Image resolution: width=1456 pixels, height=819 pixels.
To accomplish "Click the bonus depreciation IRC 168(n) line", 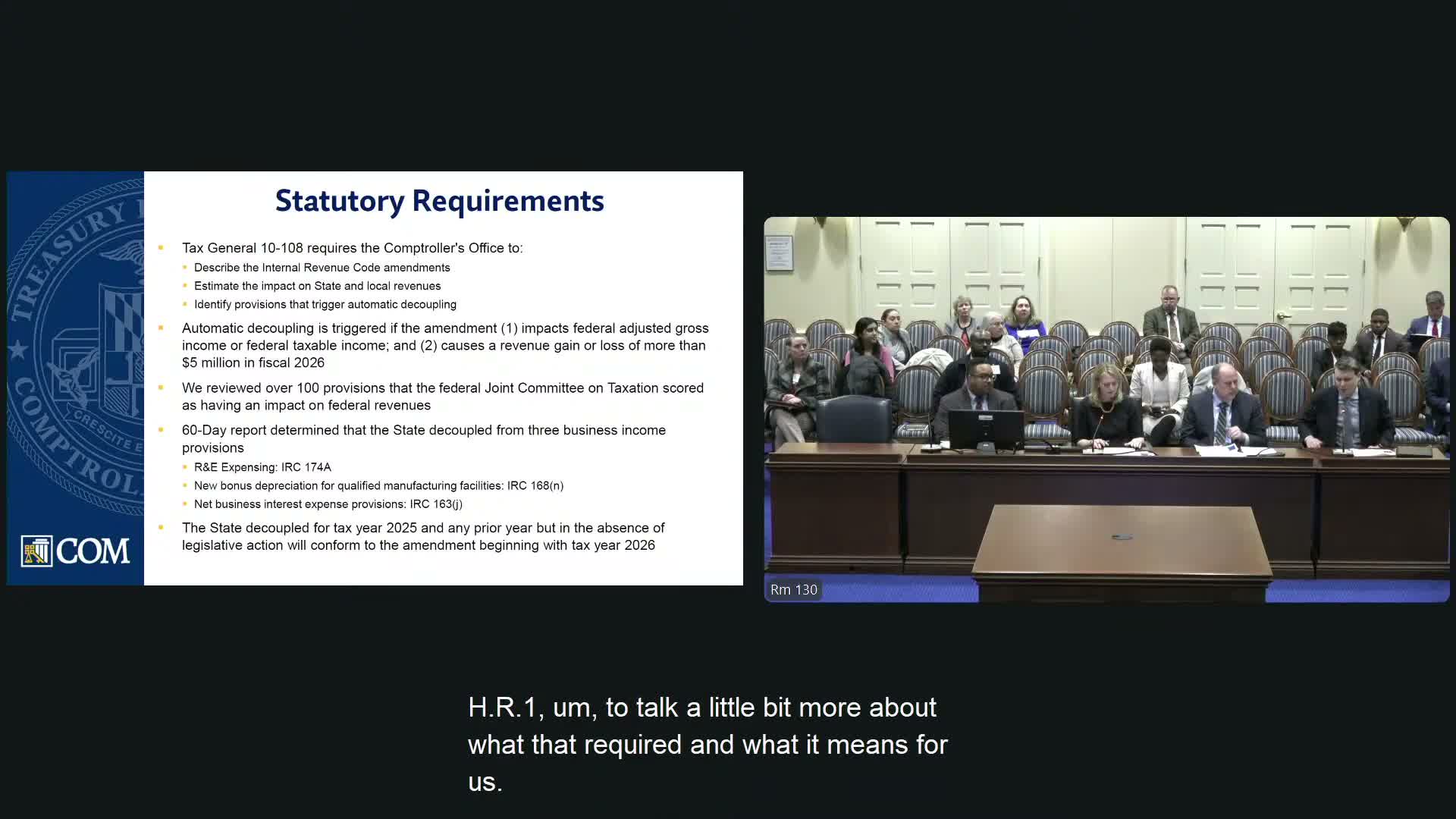I will pos(378,485).
